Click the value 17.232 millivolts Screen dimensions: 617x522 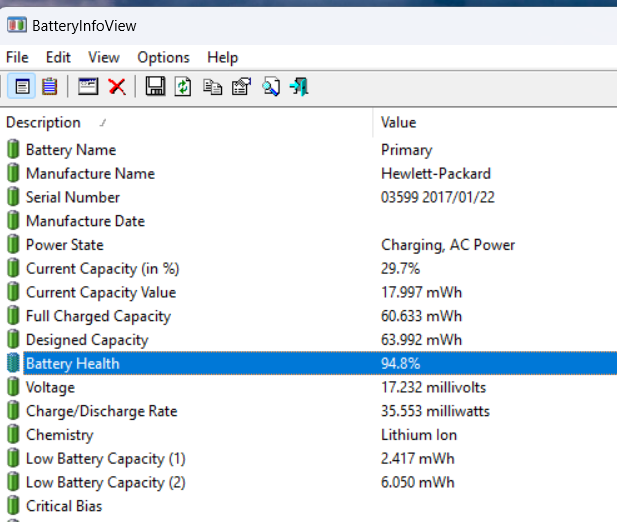pos(433,387)
